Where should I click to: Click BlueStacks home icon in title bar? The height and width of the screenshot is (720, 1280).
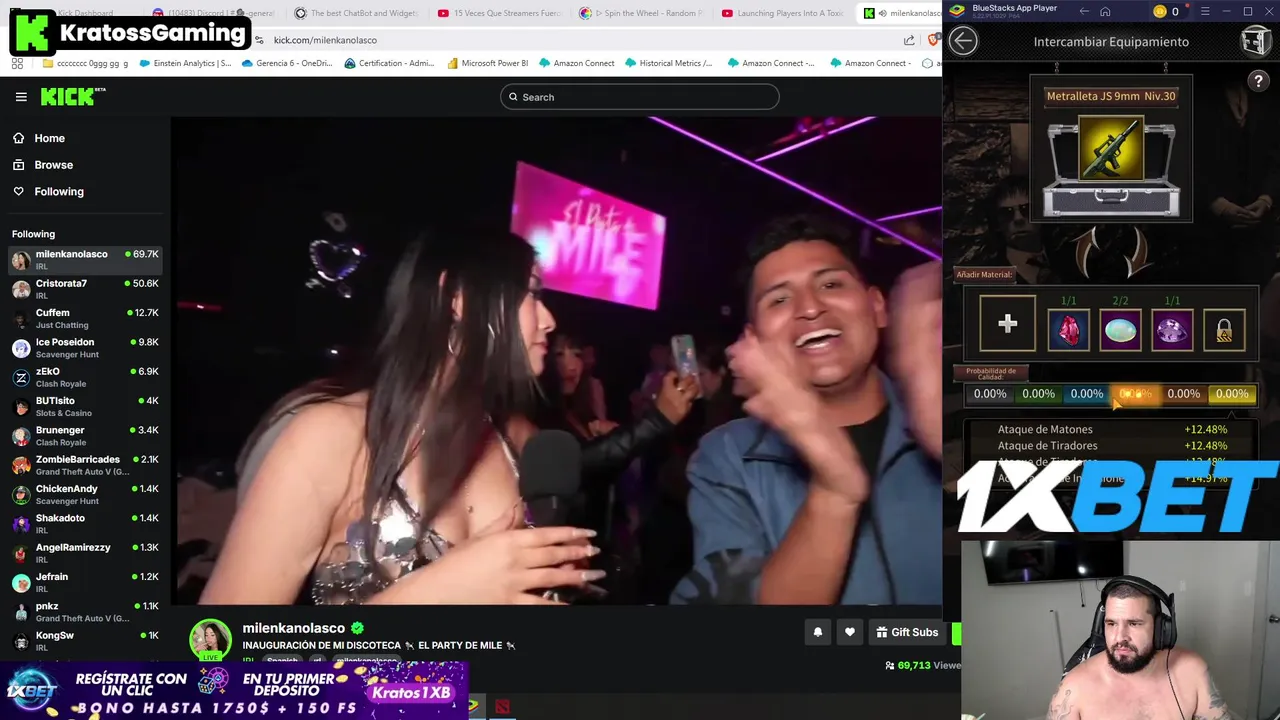pos(1105,11)
